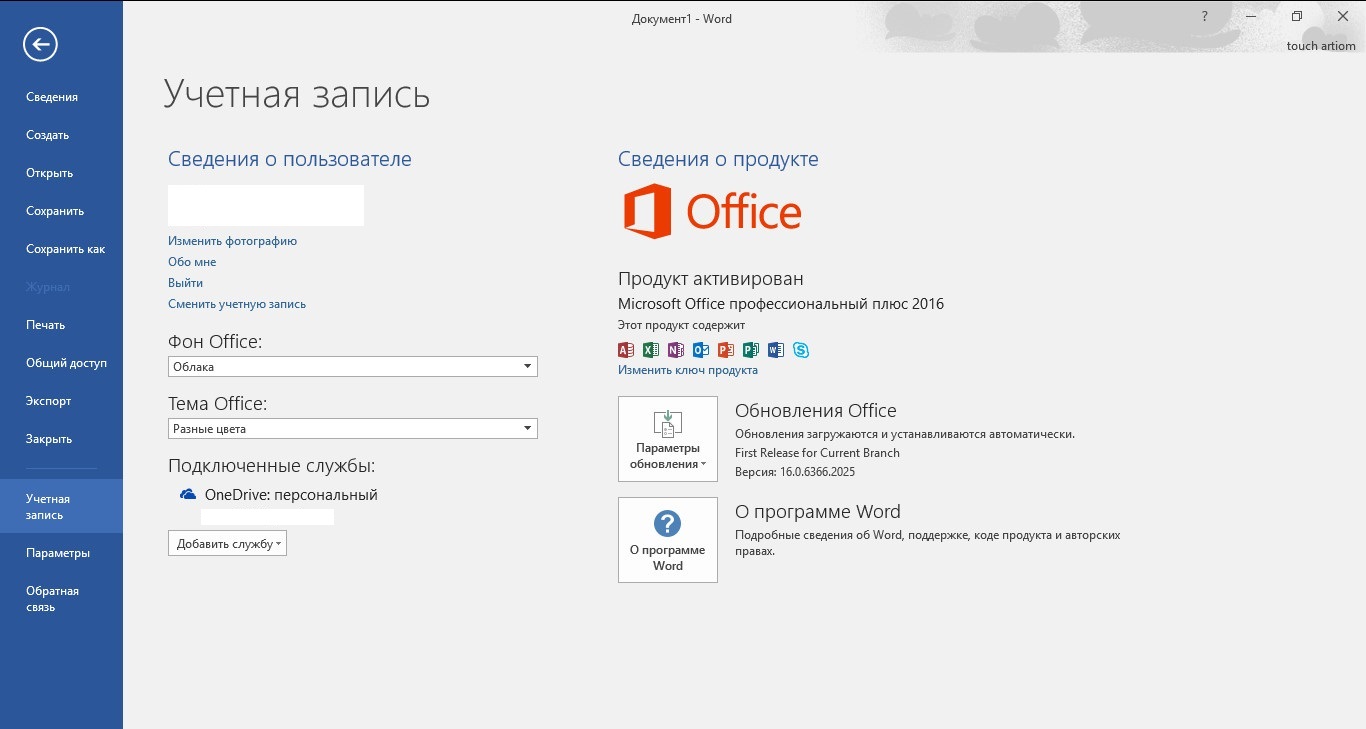This screenshot has height=729, width=1366.
Task: Click Microsoft Office профессиональный плюс 2016 text
Action: pos(781,304)
